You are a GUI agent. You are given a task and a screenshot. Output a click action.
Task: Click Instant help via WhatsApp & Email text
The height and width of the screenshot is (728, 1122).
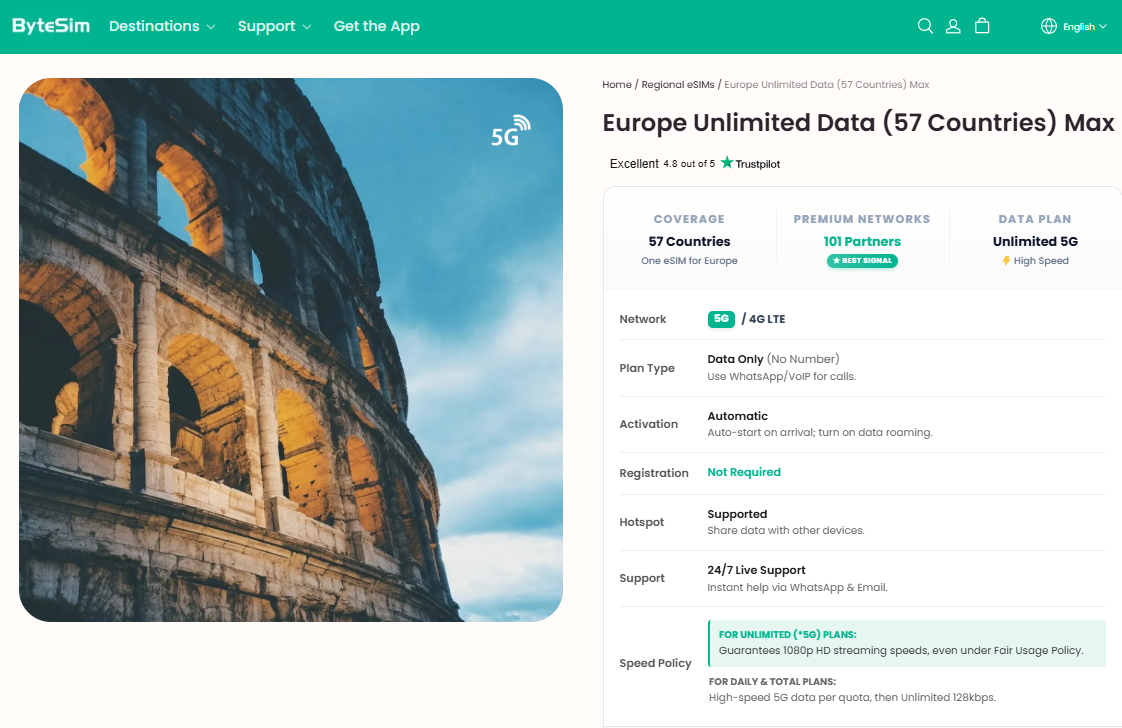797,587
